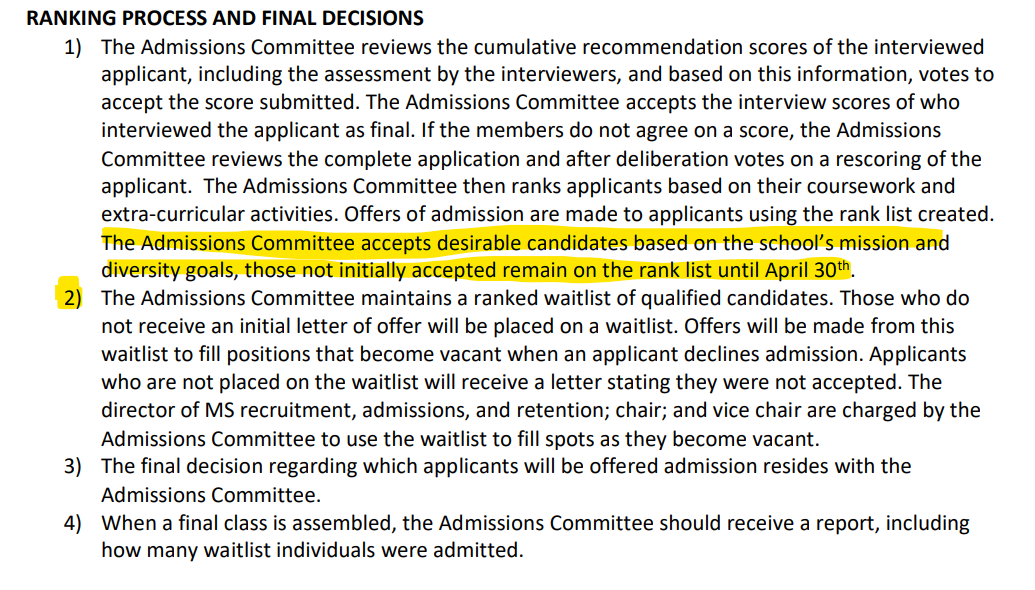Click the text "director of MS recruitment"
Image resolution: width=1035 pixels, height=590 pixels.
(212, 410)
